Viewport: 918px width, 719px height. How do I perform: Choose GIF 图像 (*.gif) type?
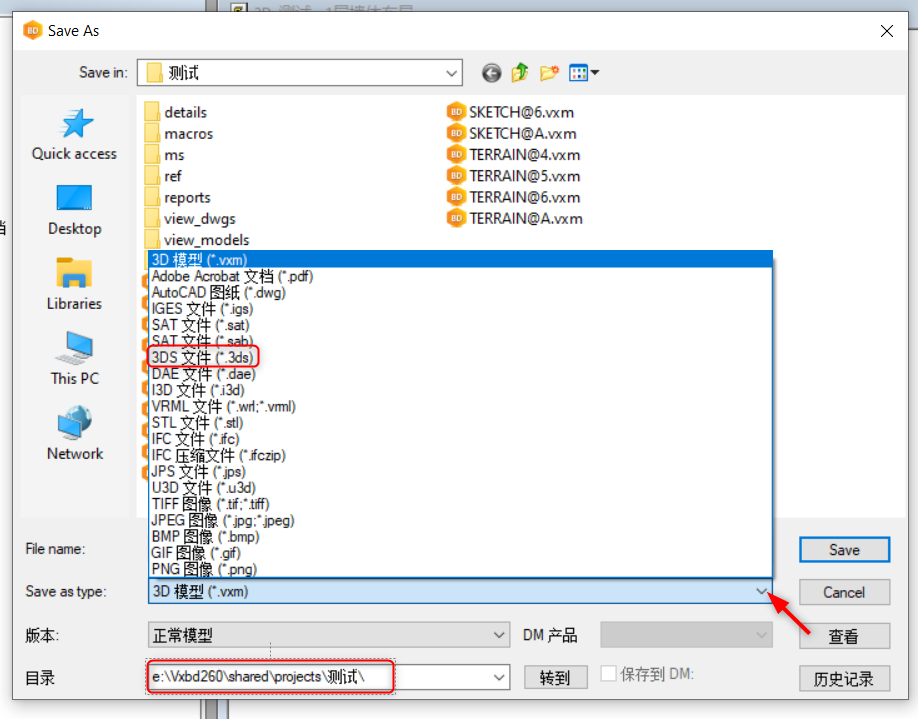tap(460, 553)
